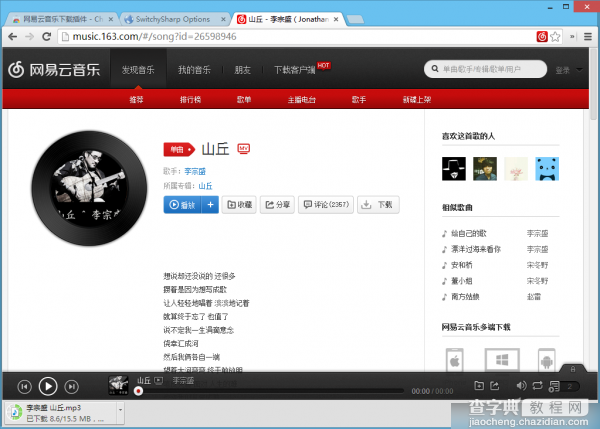Open the blue panda user avatar

click(547, 168)
